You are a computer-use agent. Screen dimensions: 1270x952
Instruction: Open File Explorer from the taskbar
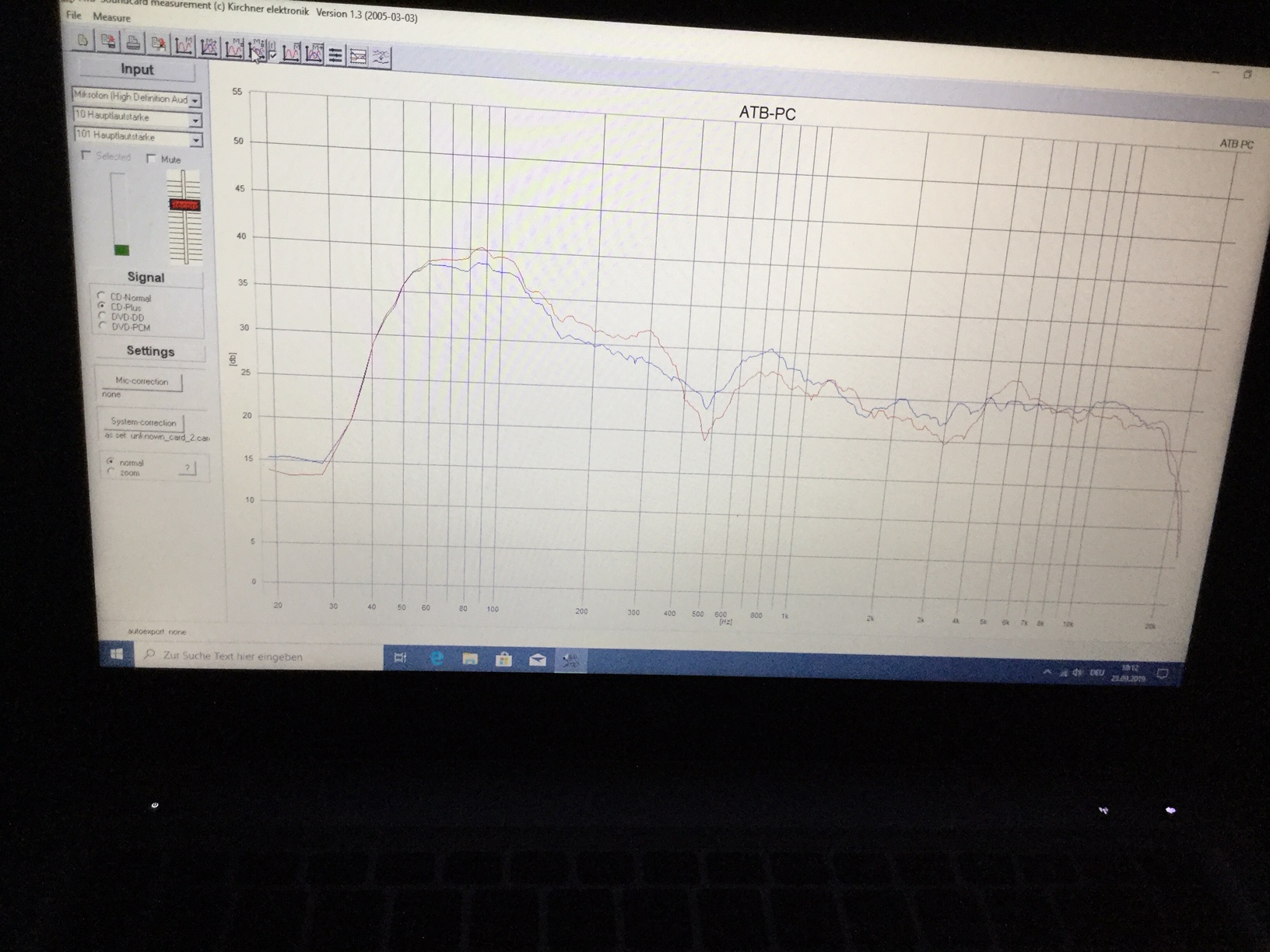(470, 660)
